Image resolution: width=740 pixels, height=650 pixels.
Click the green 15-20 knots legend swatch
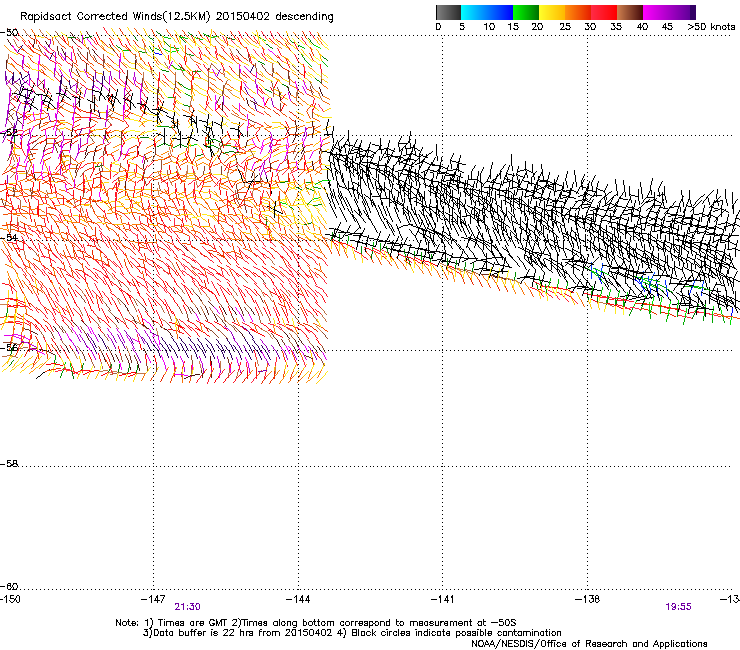[526, 12]
